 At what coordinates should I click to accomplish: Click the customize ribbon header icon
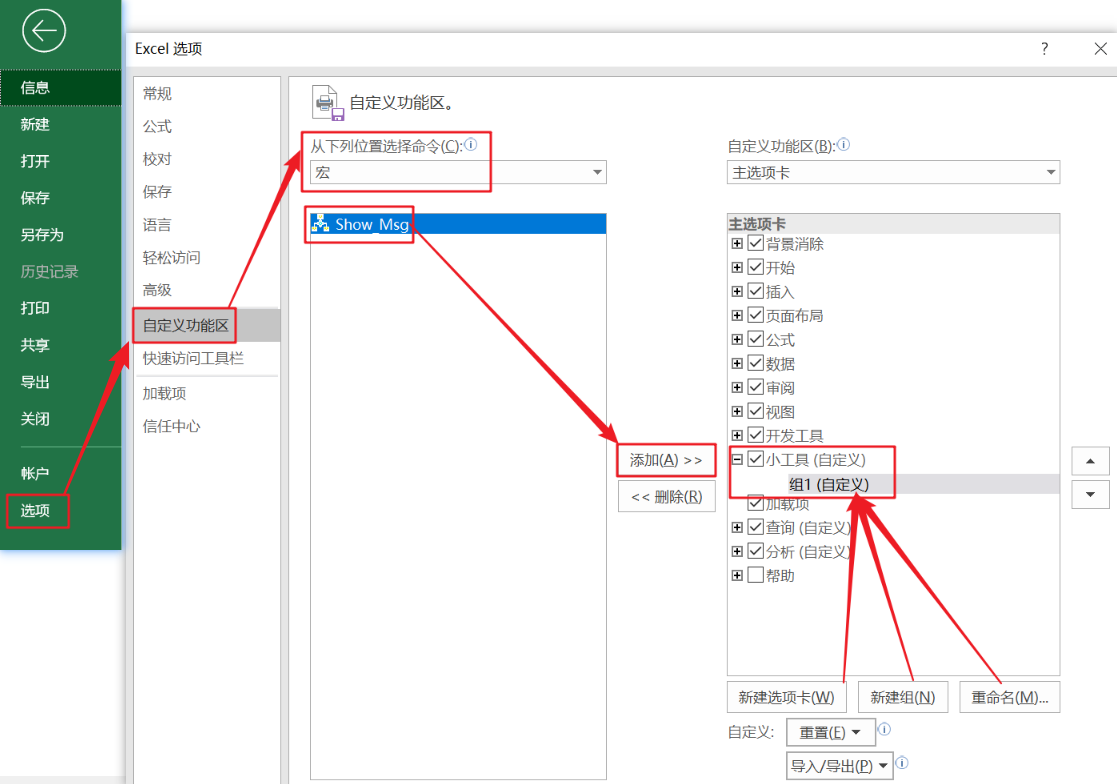328,103
